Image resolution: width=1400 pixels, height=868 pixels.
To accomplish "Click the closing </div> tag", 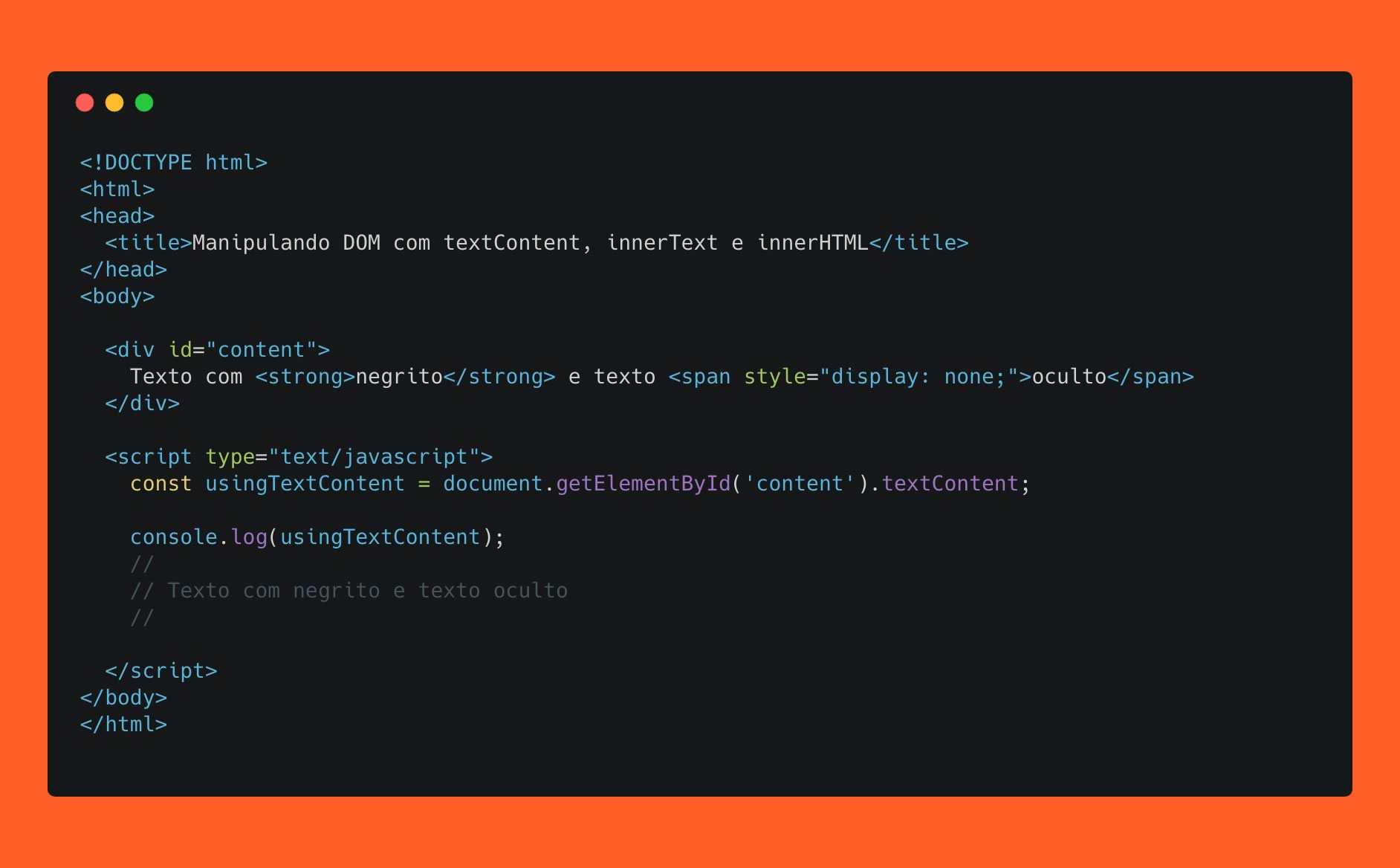I will pyautogui.click(x=142, y=404).
